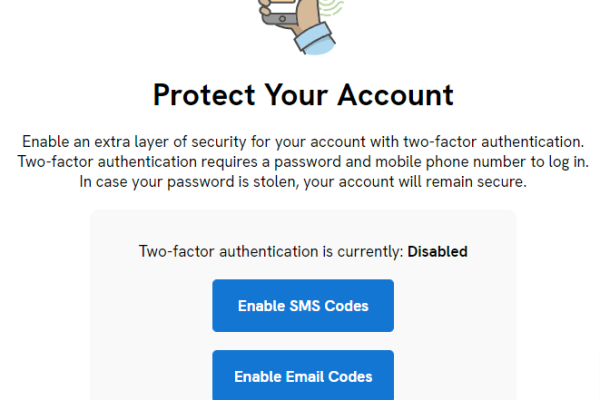Click the bold Disabled status text

coord(437,251)
